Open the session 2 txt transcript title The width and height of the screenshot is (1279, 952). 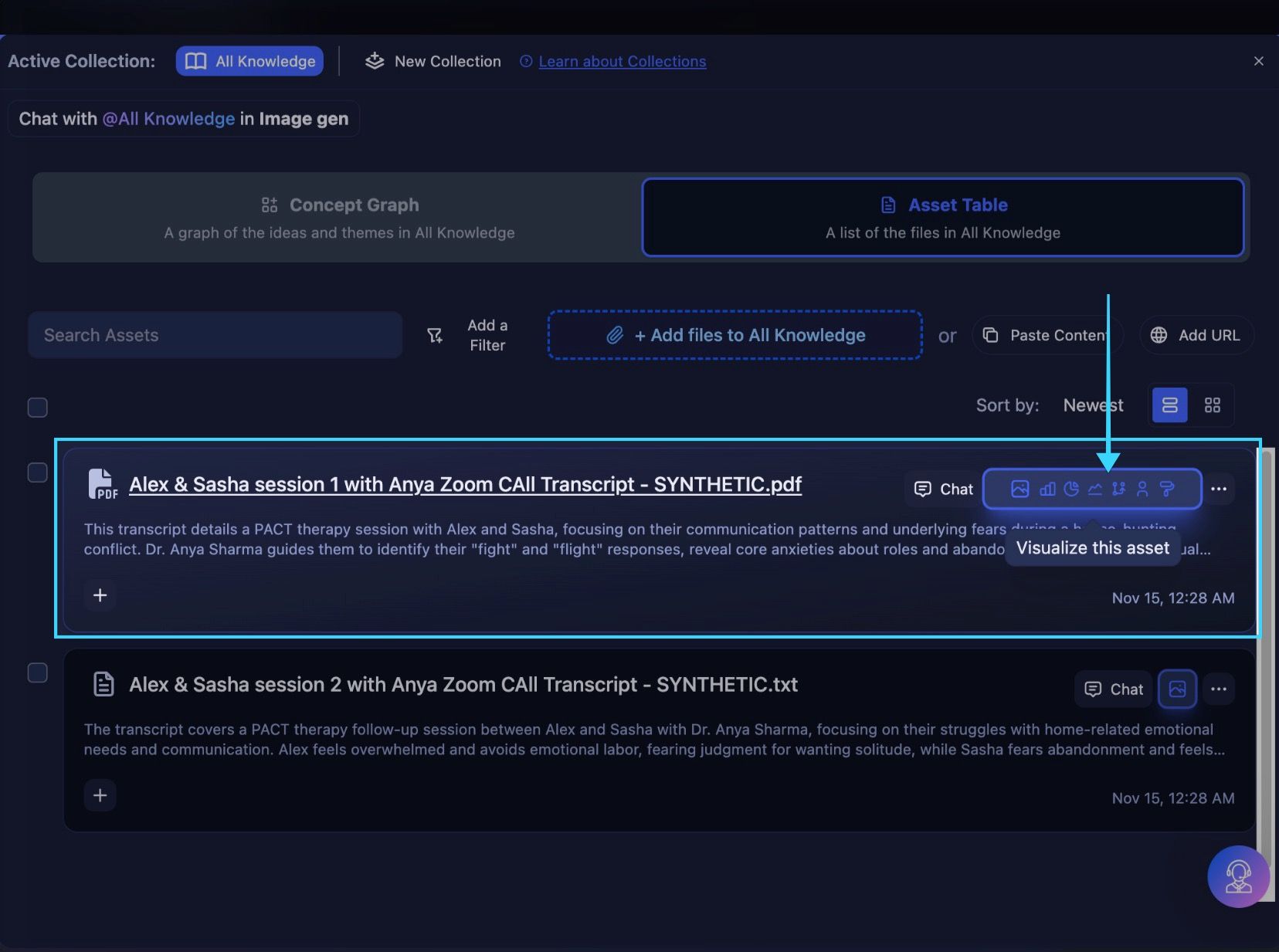pos(463,684)
